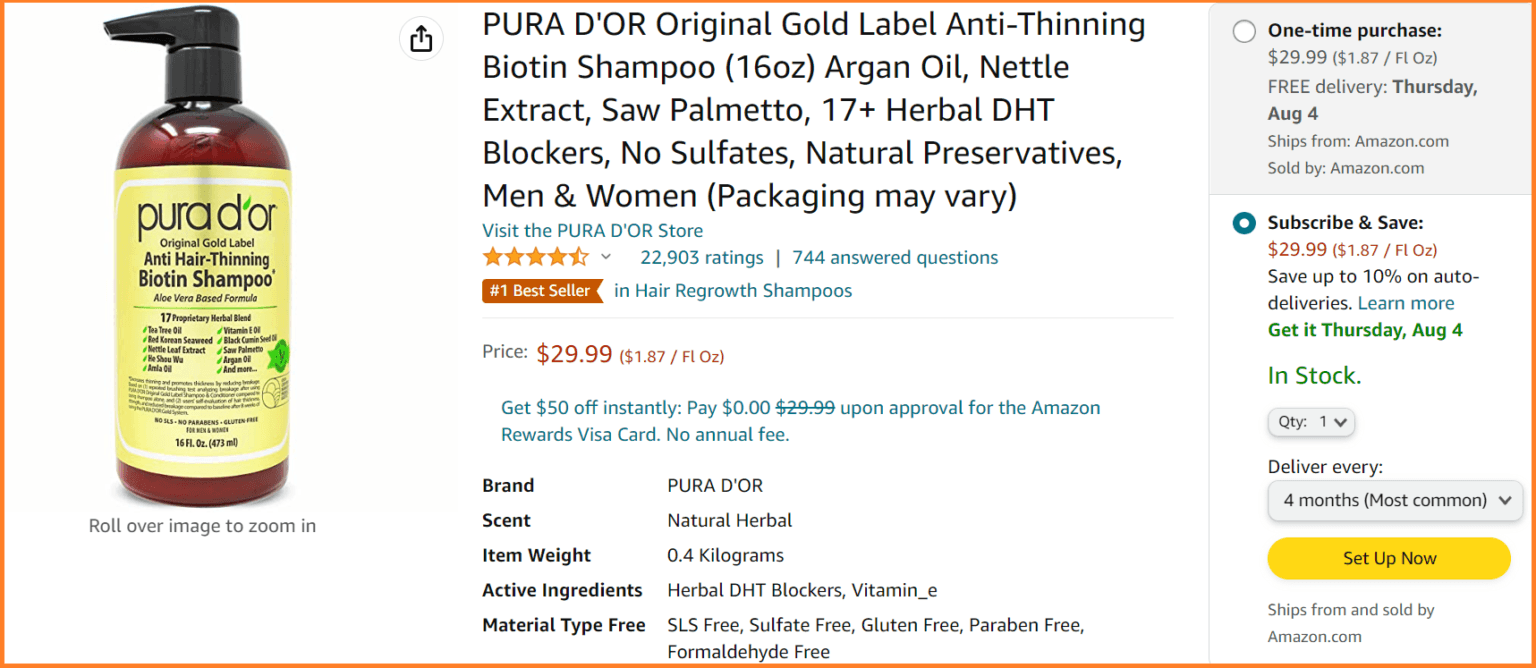Click the share icon near product image
Screen dimensions: 1536x668
click(421, 38)
